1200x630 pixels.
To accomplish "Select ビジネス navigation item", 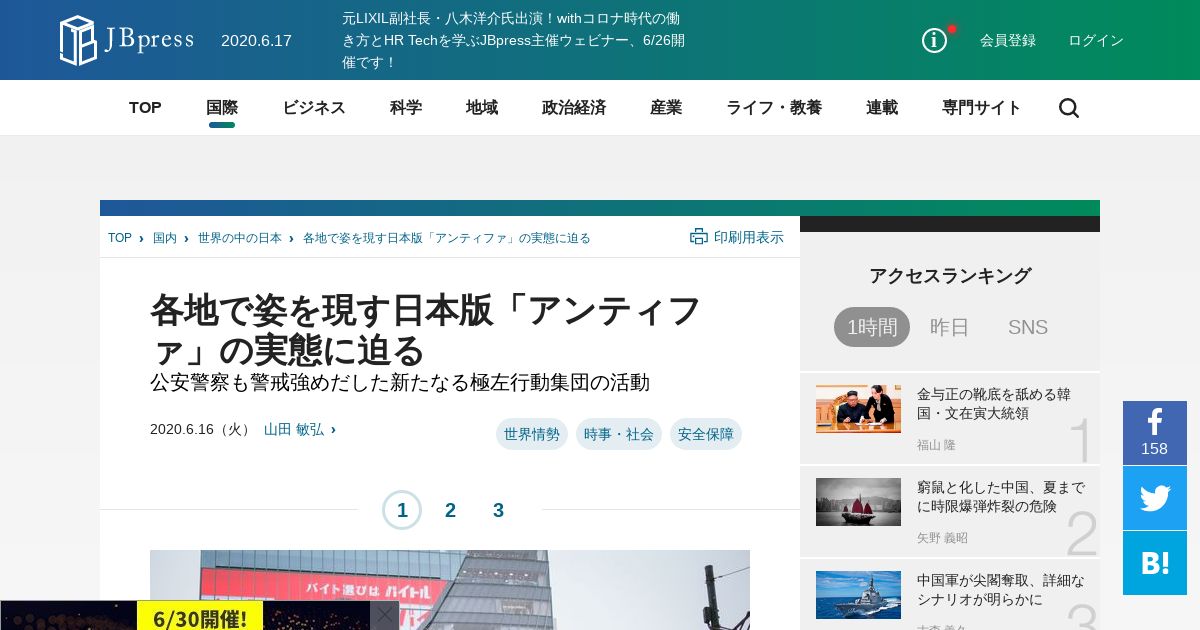I will tap(314, 108).
